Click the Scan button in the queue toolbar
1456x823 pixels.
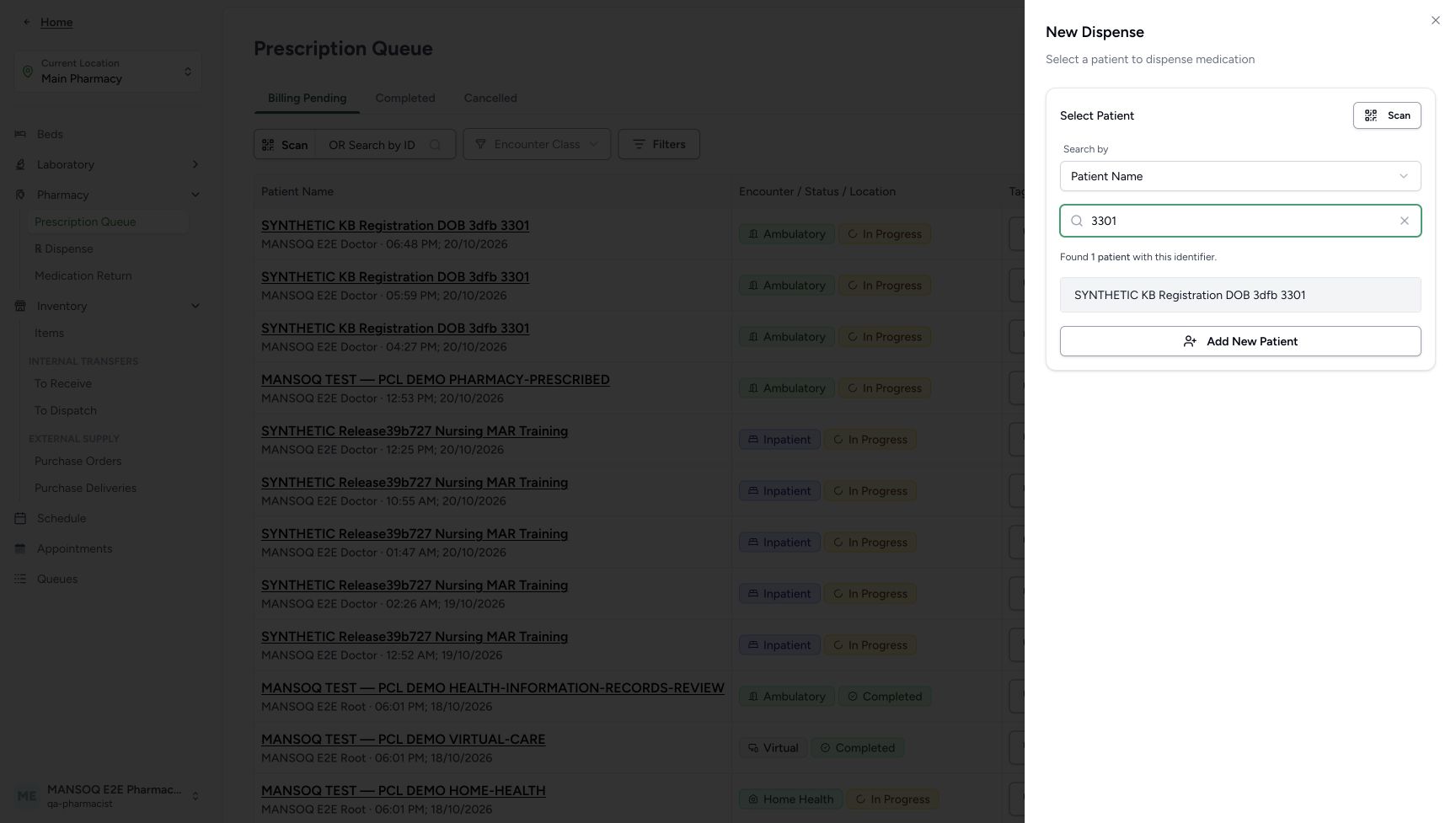(285, 144)
